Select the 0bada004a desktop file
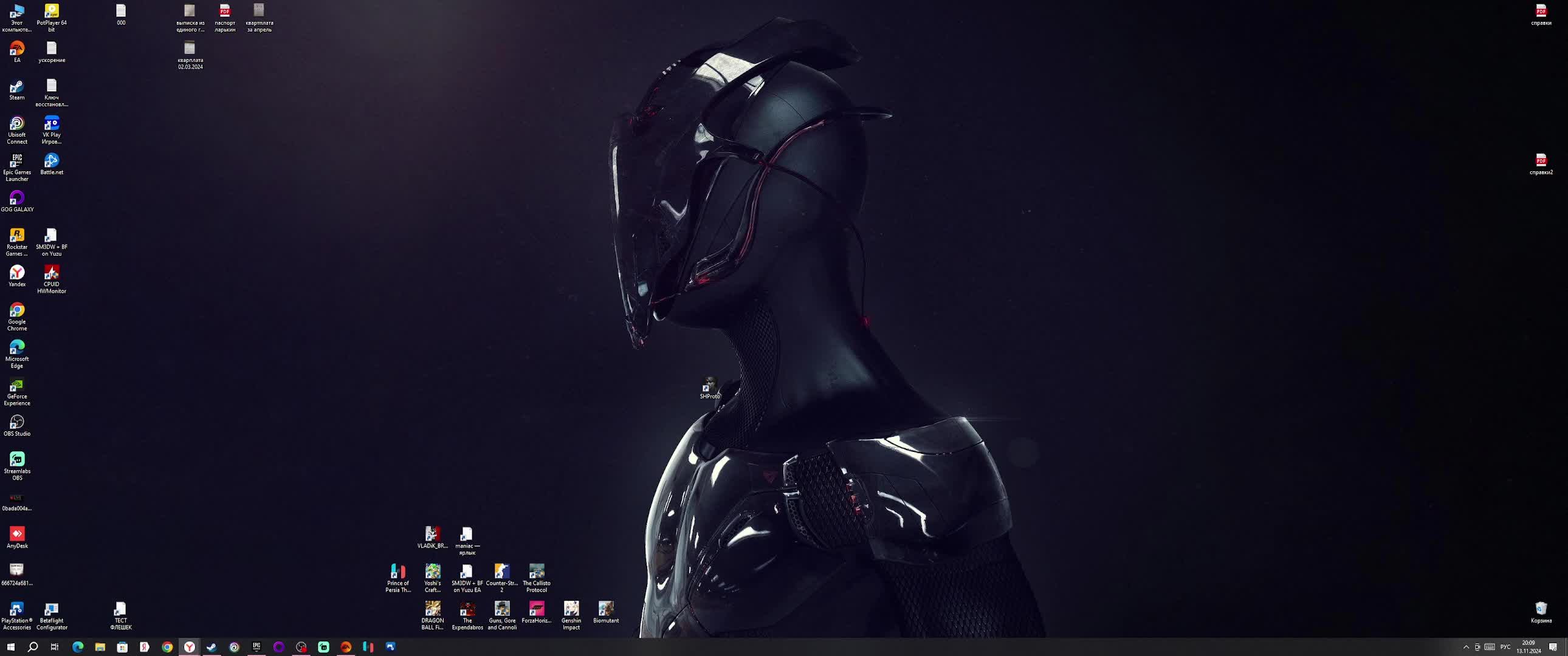The height and width of the screenshot is (656, 1568). (17, 501)
